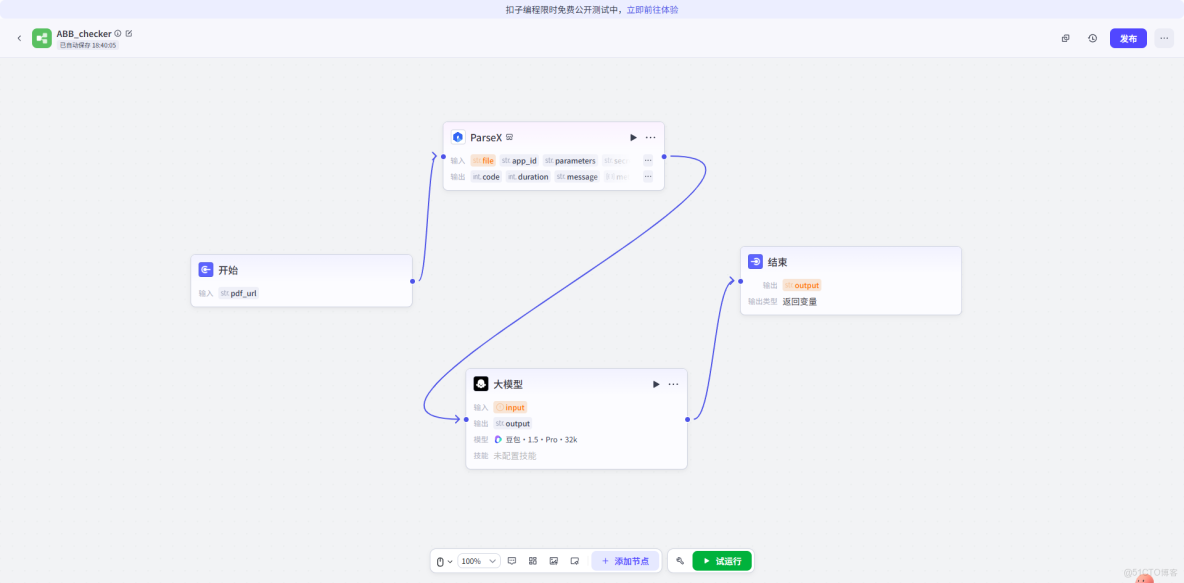1184x583 pixels.
Task: Click the magic wand icon beside 试运行
Action: click(x=682, y=560)
